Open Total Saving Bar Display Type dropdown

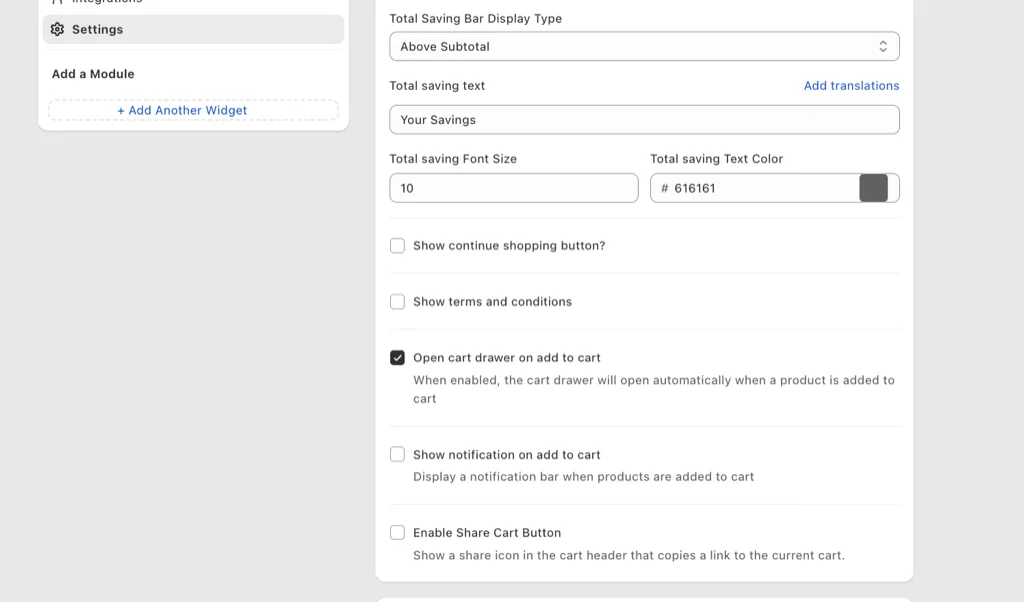[x=644, y=46]
